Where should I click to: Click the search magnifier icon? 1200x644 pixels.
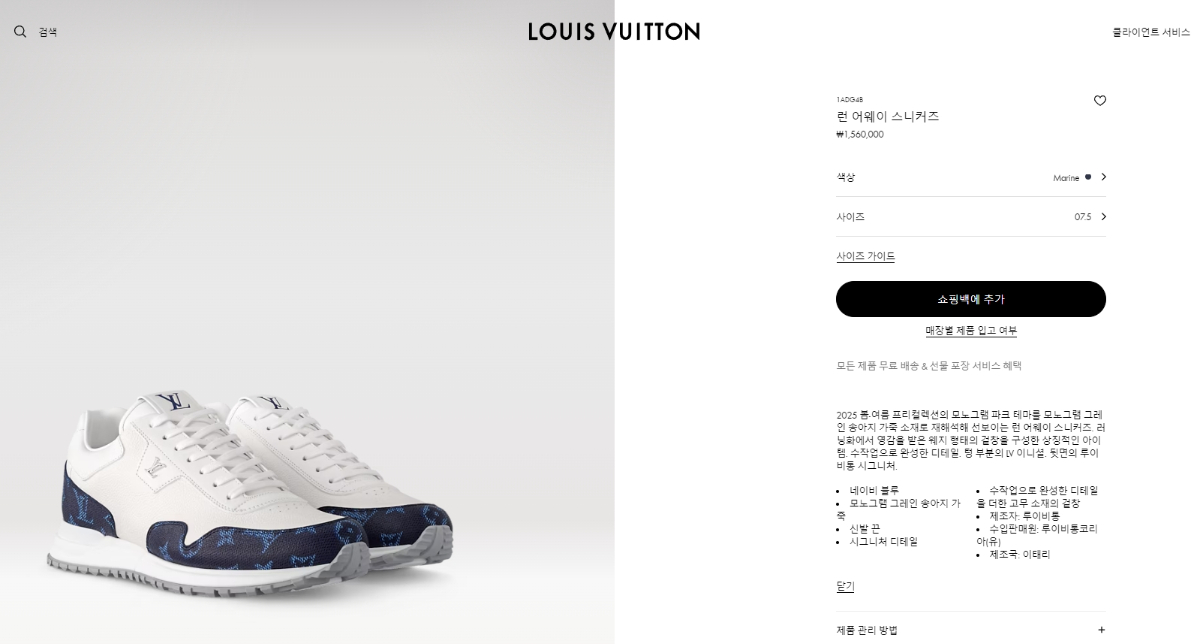point(20,32)
